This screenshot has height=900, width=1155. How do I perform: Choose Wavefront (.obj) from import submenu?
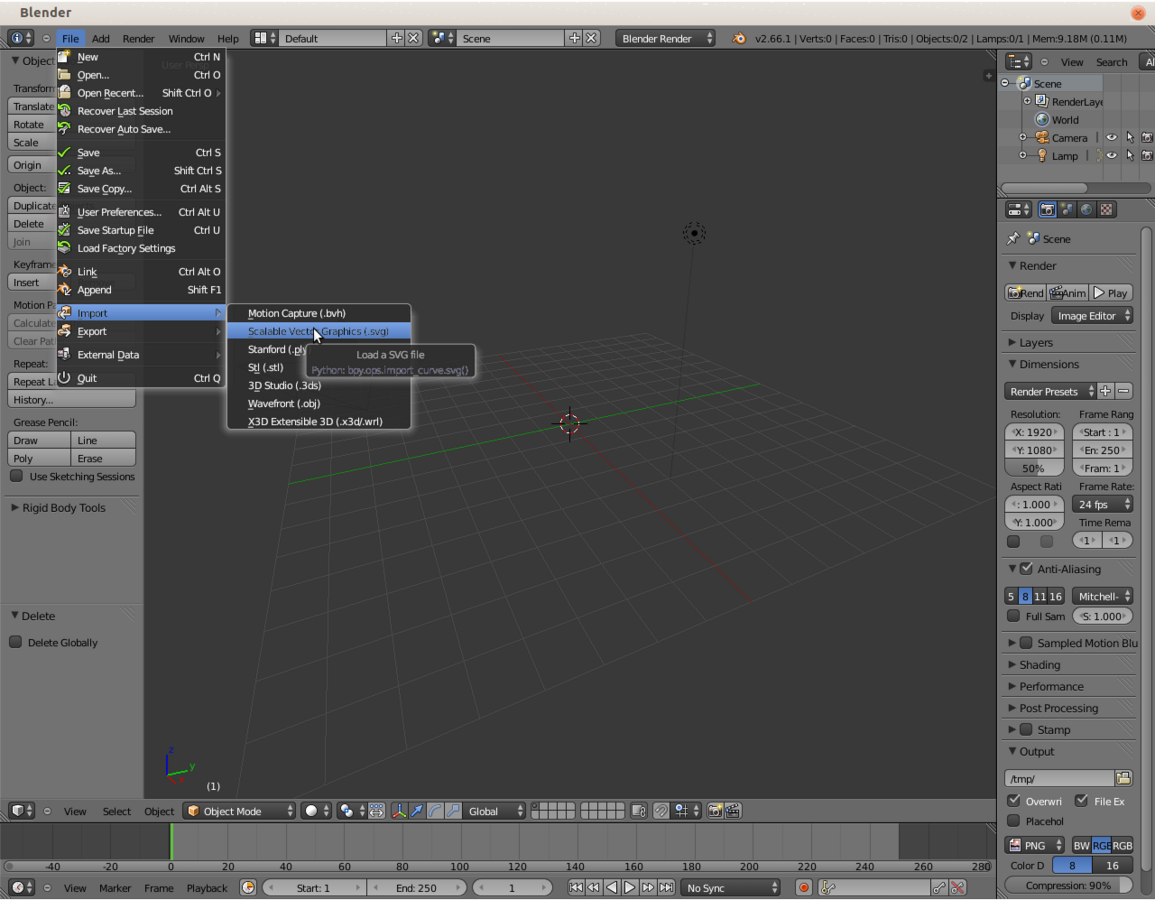(x=284, y=403)
